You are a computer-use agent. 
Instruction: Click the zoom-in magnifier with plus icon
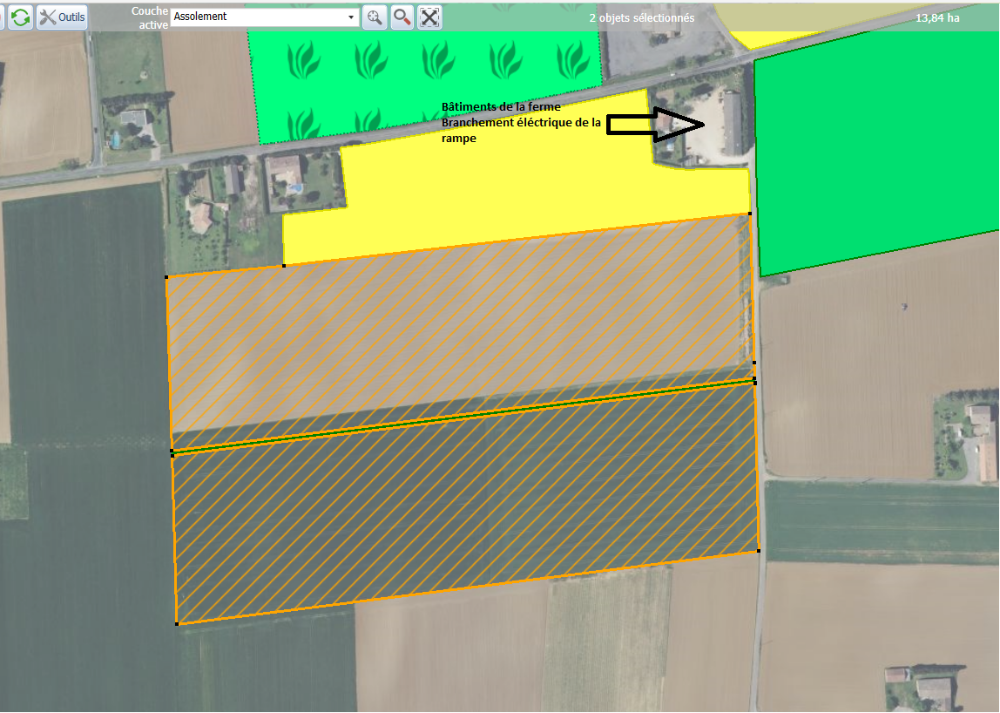374,17
